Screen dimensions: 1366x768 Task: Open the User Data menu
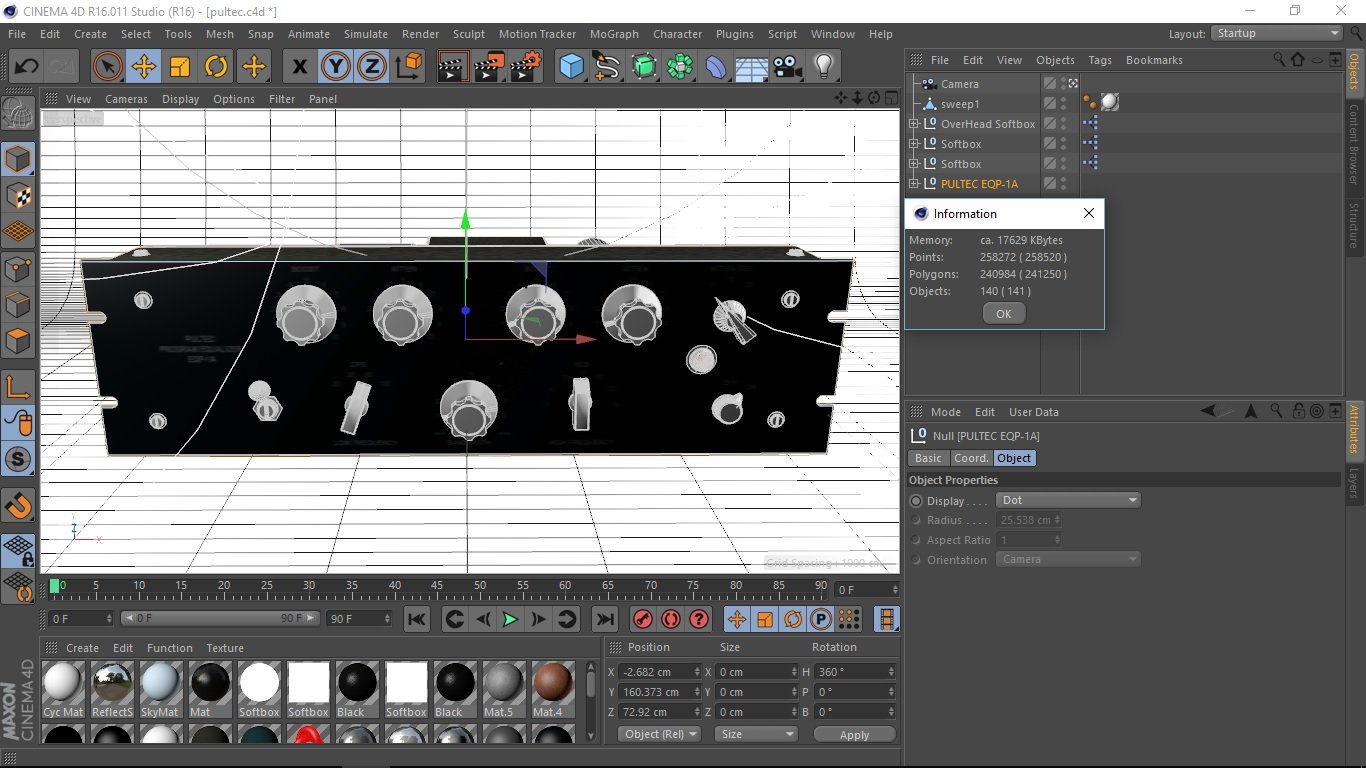1033,412
